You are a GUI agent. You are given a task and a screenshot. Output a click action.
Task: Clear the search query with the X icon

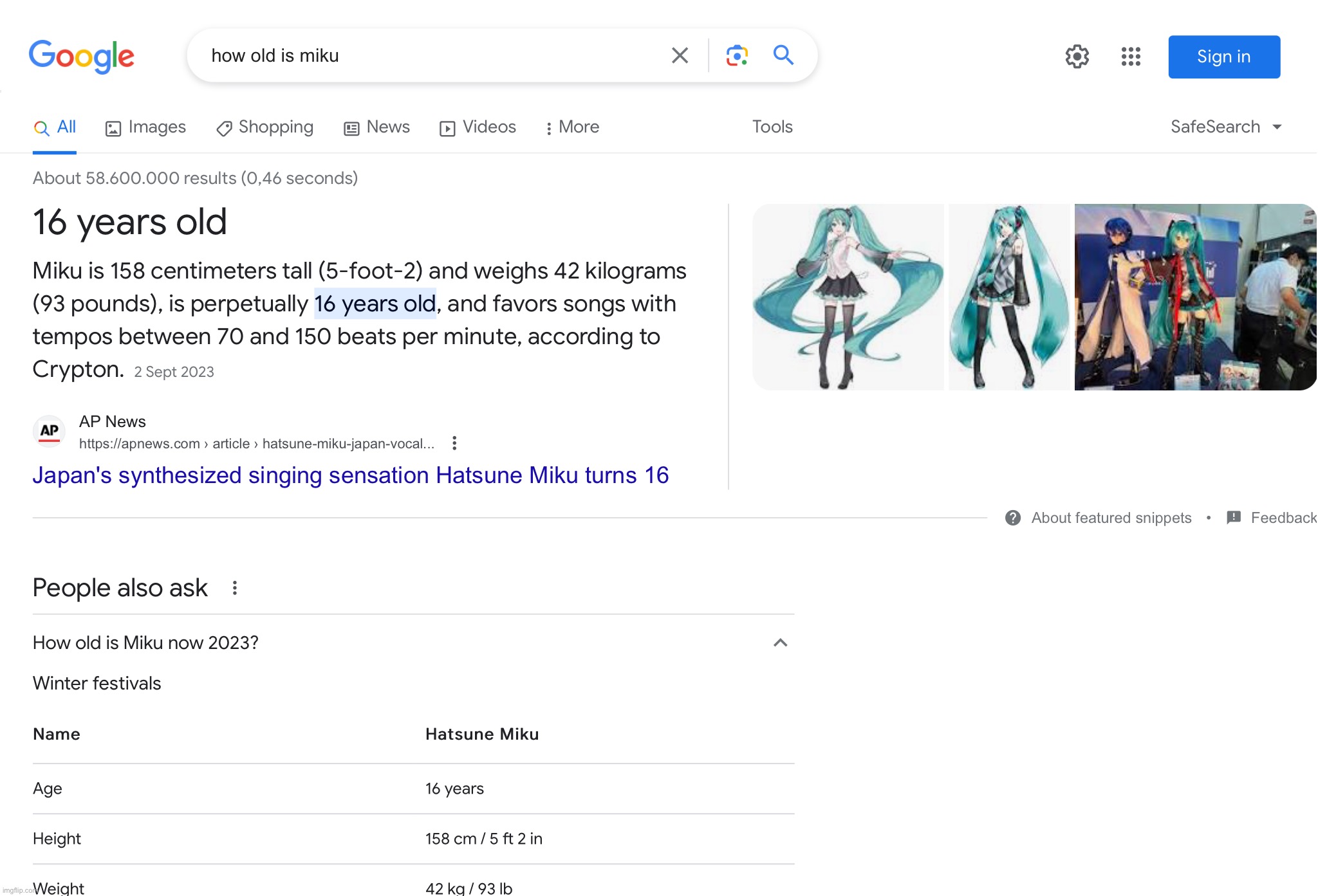point(680,55)
